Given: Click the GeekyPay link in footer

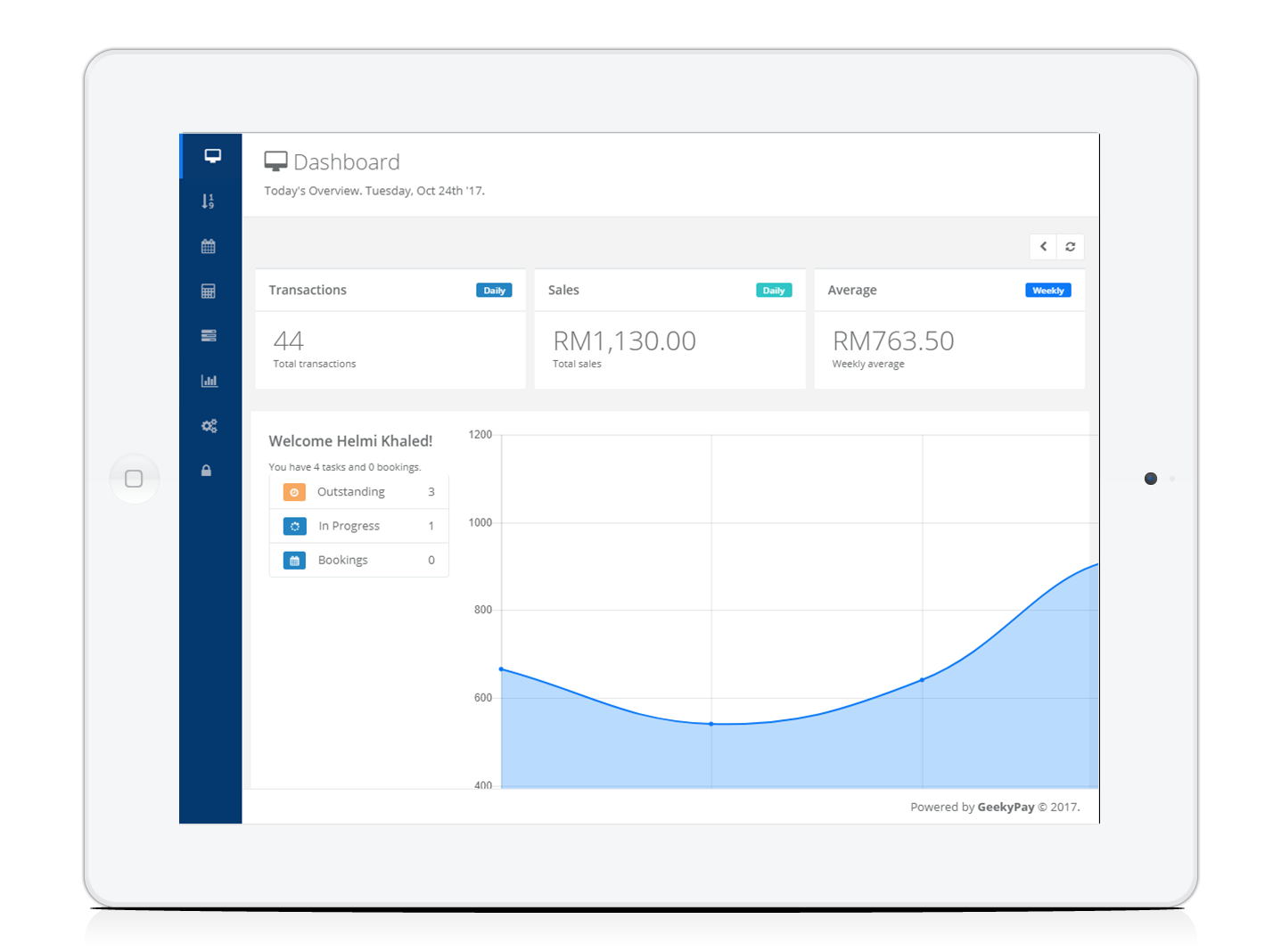Looking at the screenshot, I should pos(1006,807).
